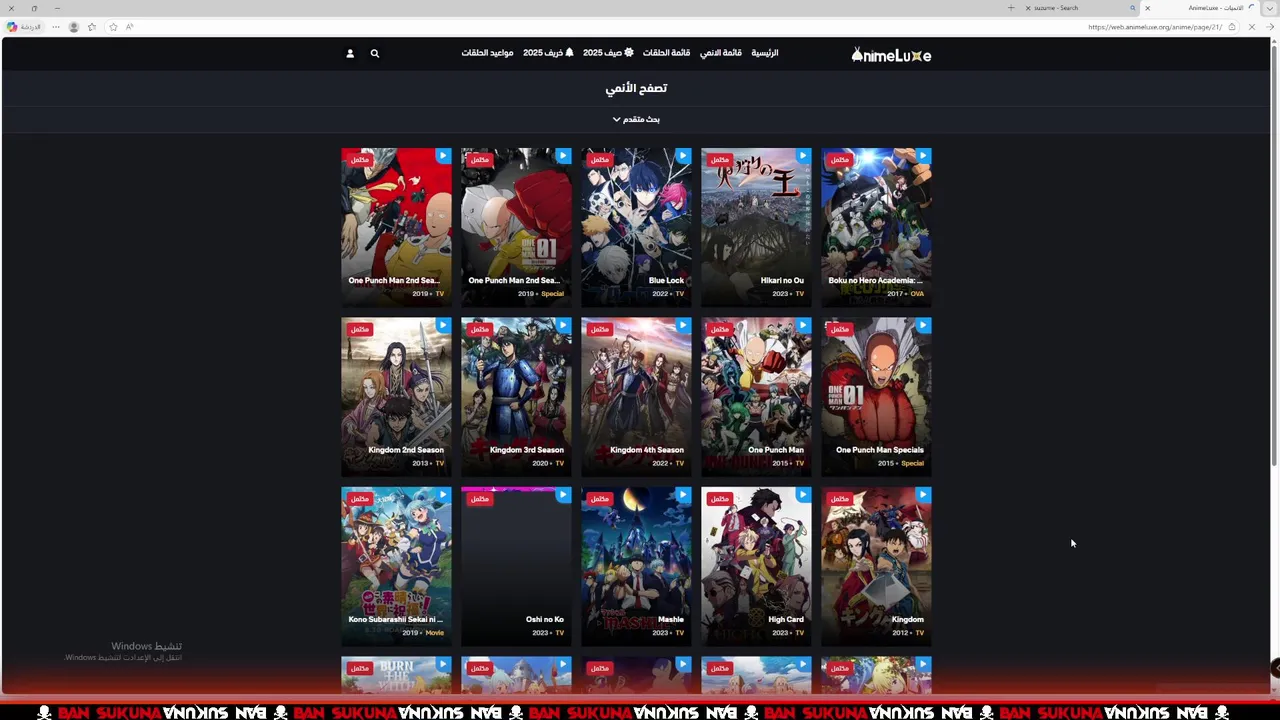Close the suzume - Search tab
Image resolution: width=1280 pixels, height=720 pixels.
click(x=1028, y=8)
